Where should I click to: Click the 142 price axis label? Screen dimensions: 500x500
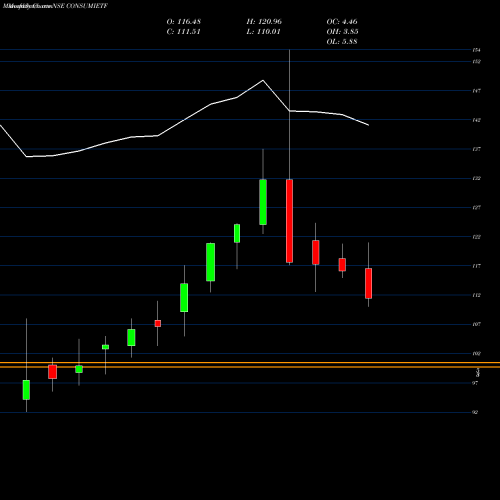[476, 120]
